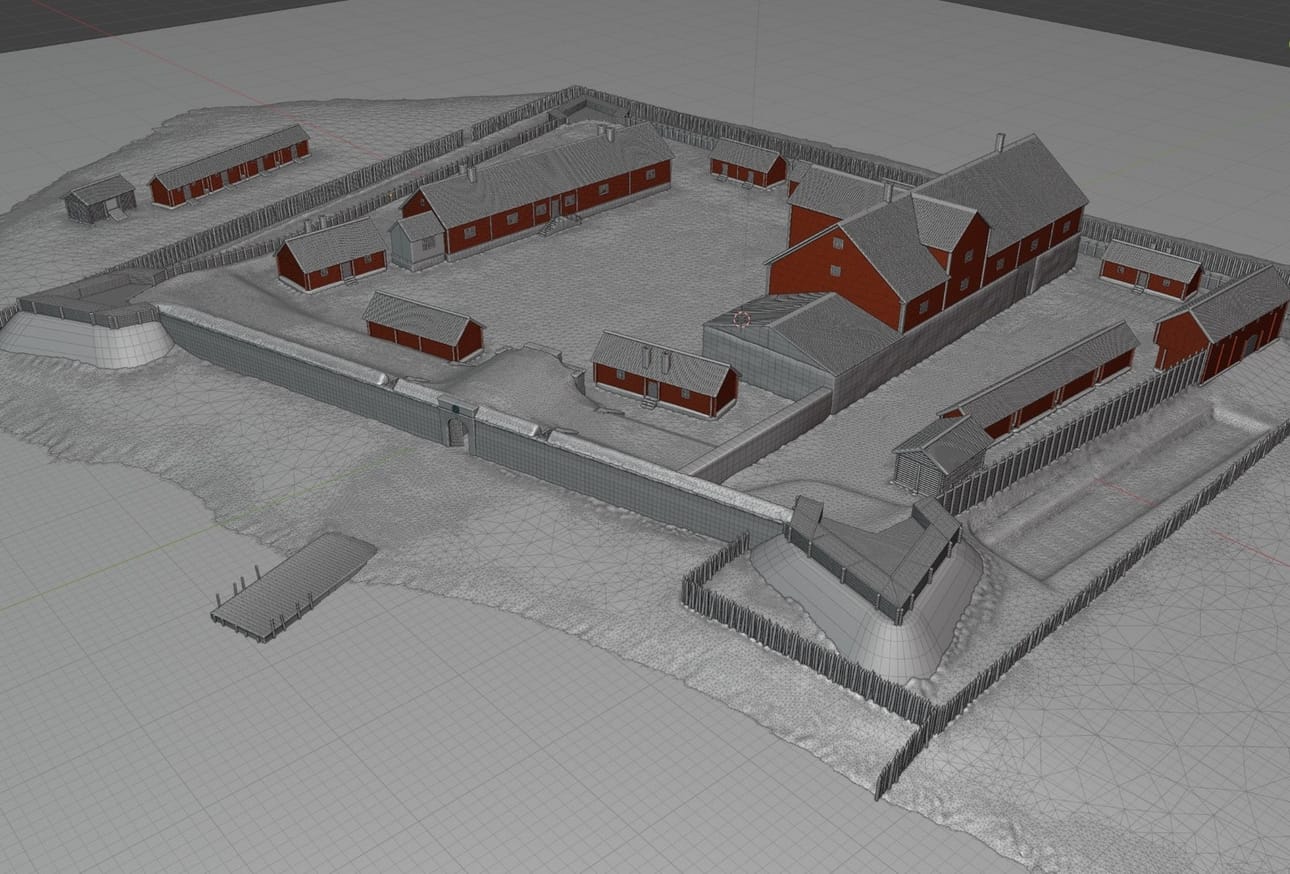Select the blockhouse on the front-right bastion
Image resolution: width=1290 pixels, height=874 pixels.
tap(873, 552)
